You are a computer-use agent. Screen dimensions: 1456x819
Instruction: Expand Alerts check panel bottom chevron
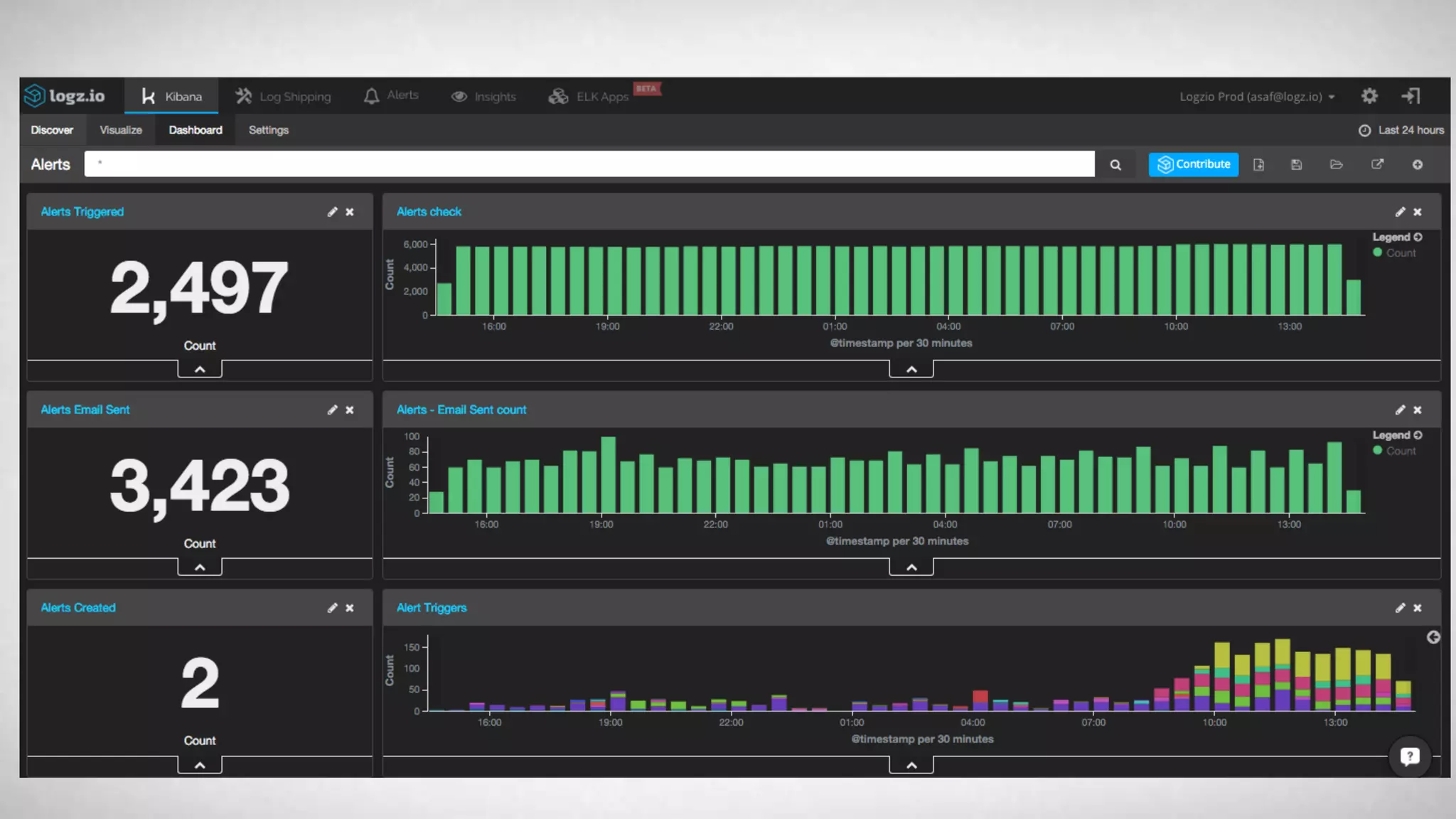[x=911, y=369]
